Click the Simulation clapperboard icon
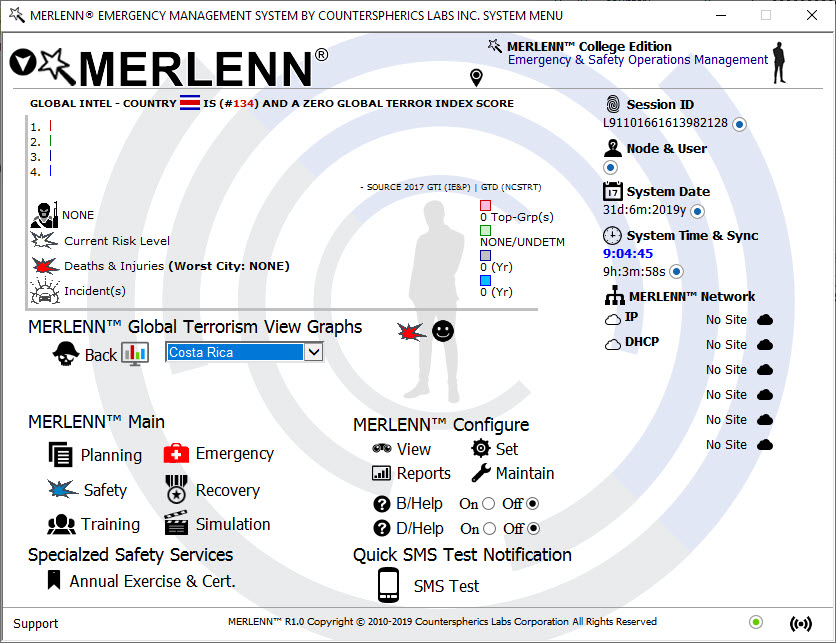 pos(176,523)
